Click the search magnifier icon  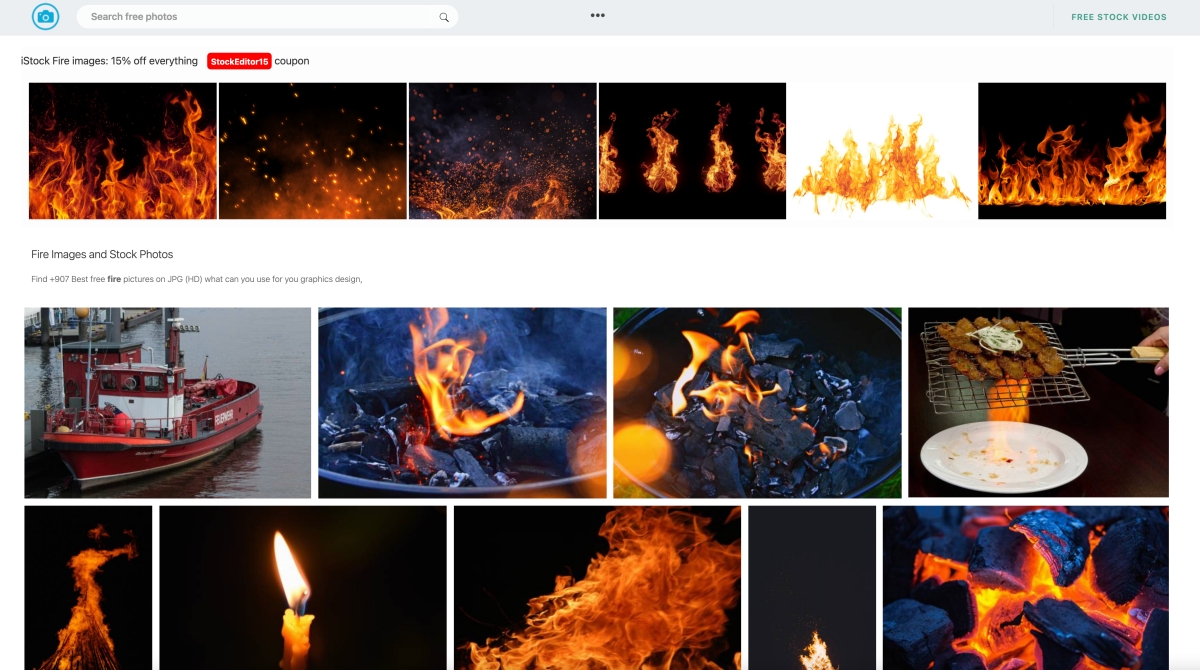(444, 17)
